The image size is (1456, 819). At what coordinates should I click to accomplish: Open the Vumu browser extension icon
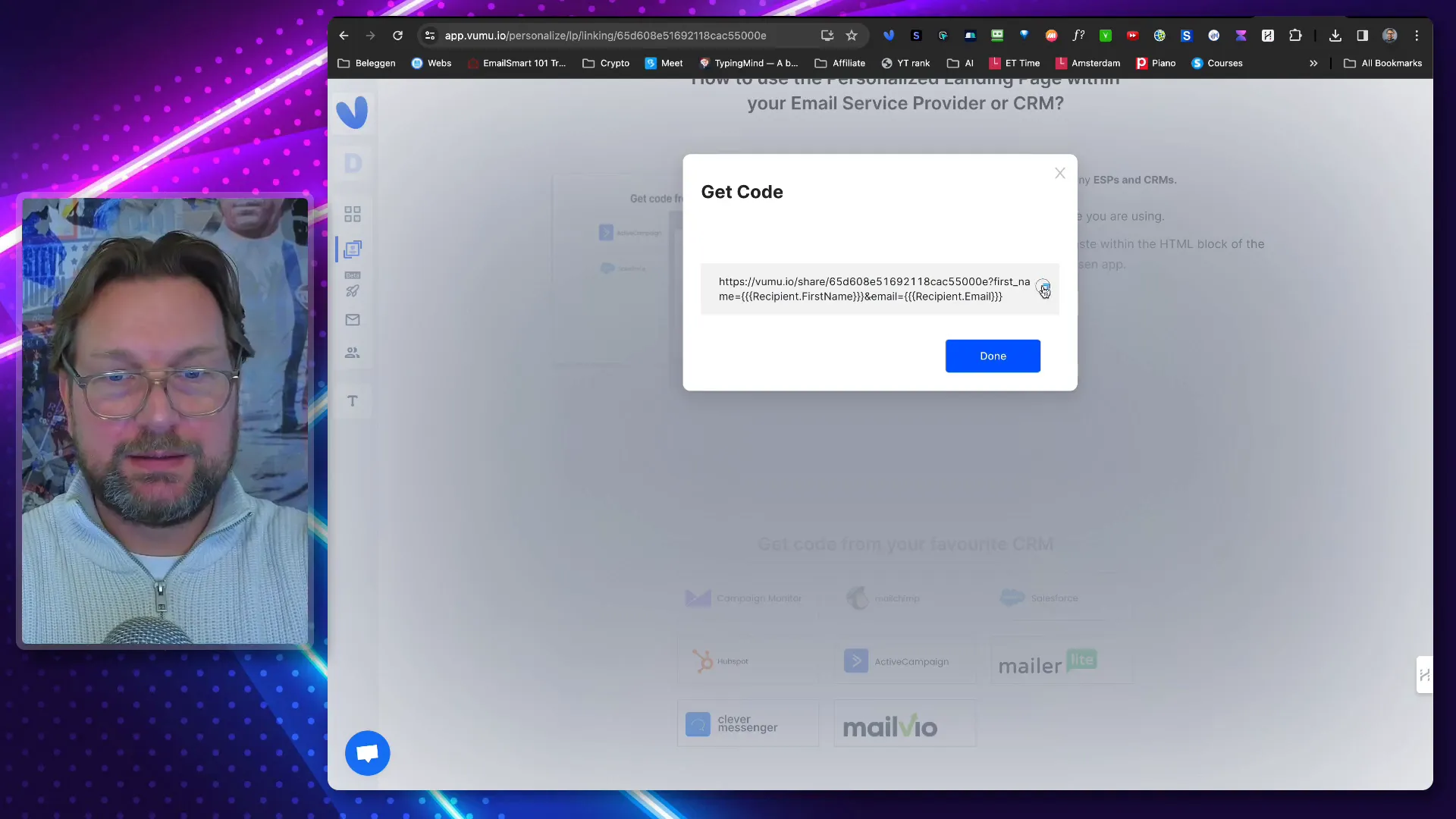(x=889, y=36)
